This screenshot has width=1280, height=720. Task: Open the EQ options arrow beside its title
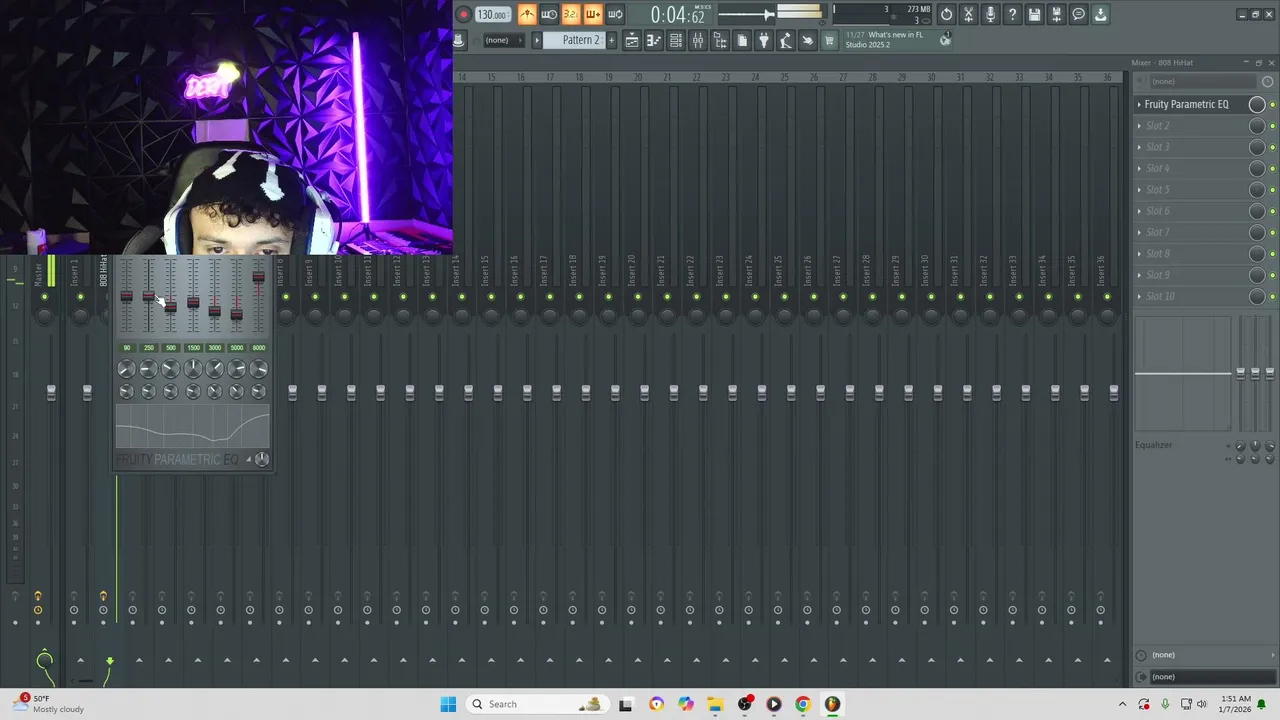pyautogui.click(x=248, y=459)
